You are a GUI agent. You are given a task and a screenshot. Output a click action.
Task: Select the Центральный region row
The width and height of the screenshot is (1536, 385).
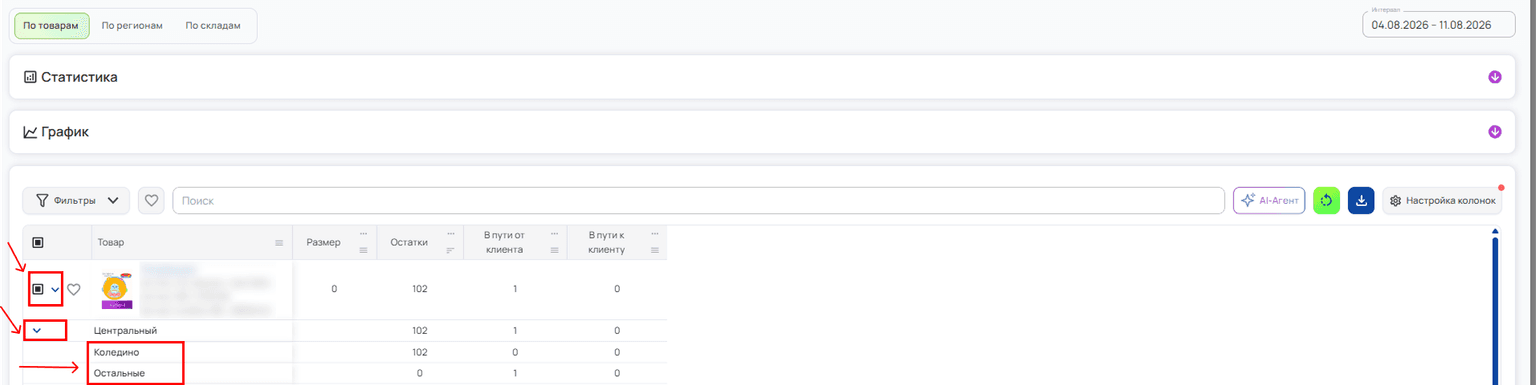[345, 330]
